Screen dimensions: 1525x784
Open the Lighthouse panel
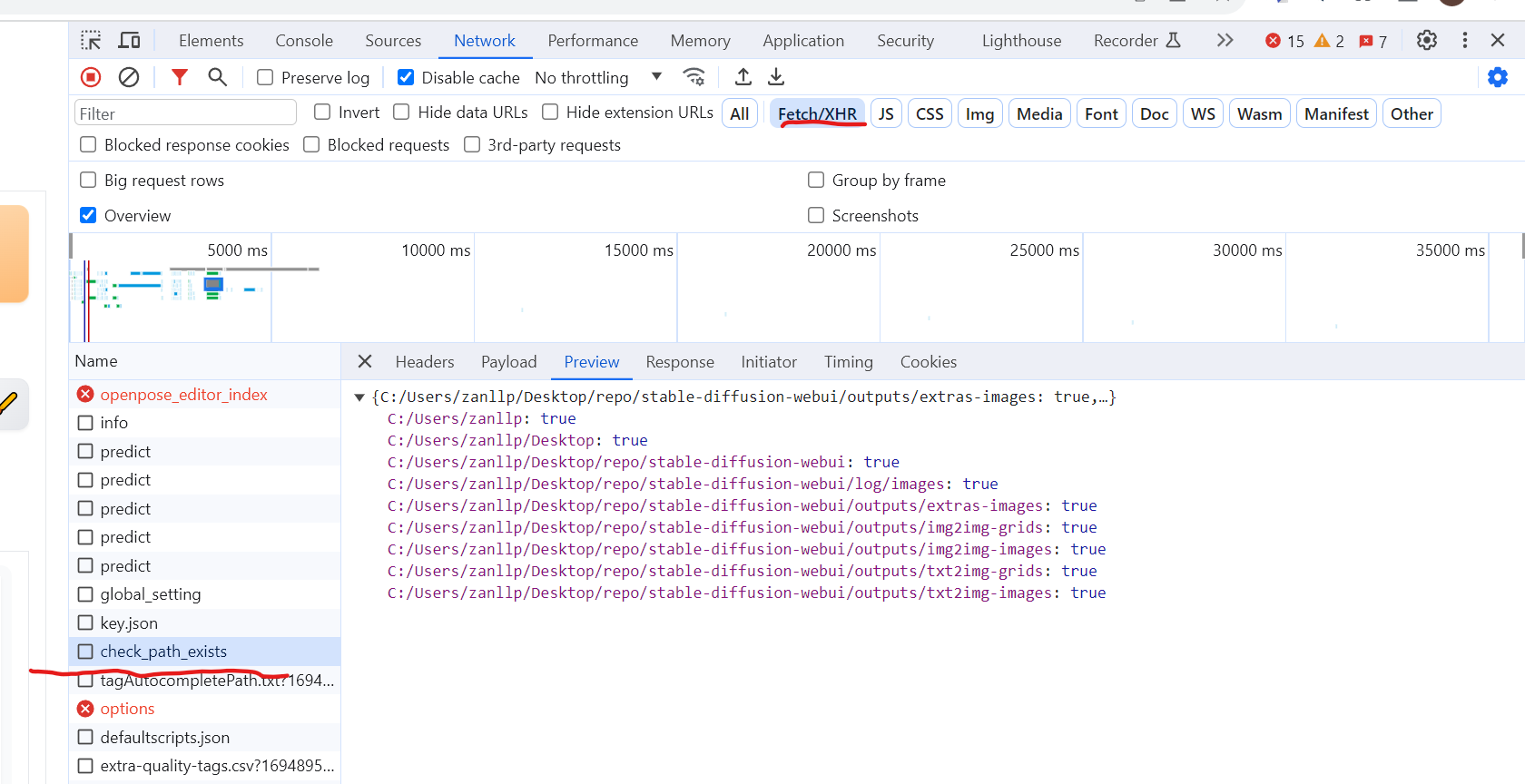click(1021, 41)
